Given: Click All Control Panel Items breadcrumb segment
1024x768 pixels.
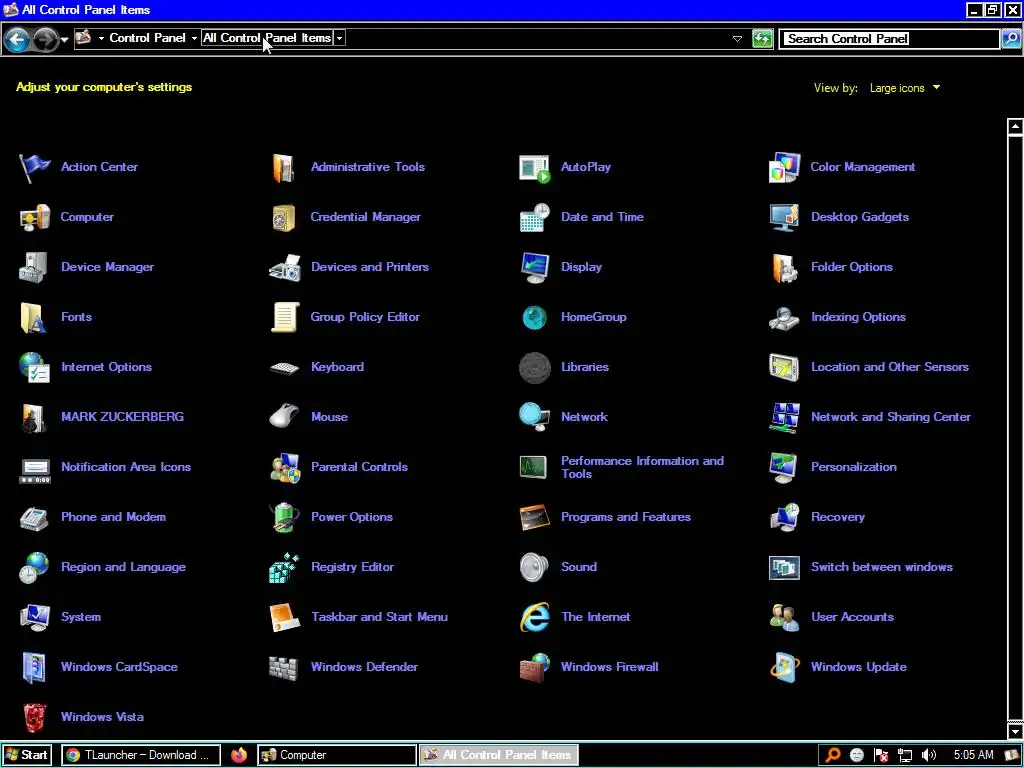Looking at the screenshot, I should (x=266, y=38).
